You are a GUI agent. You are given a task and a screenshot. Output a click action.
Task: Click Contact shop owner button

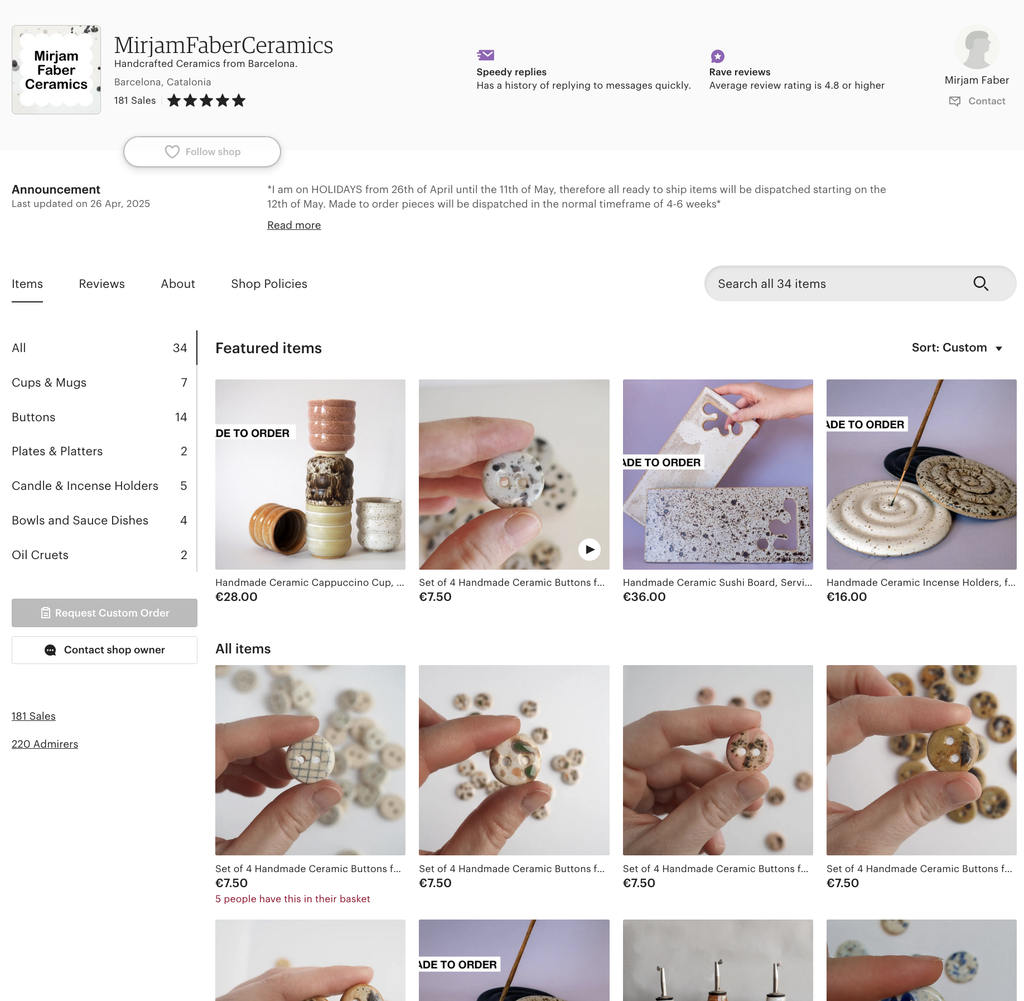pyautogui.click(x=104, y=650)
